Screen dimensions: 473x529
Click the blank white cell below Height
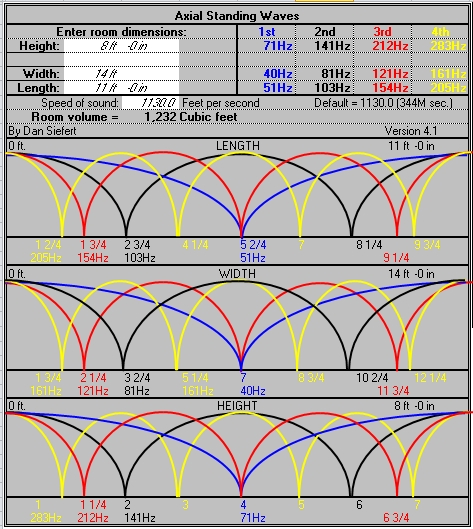click(x=121, y=60)
